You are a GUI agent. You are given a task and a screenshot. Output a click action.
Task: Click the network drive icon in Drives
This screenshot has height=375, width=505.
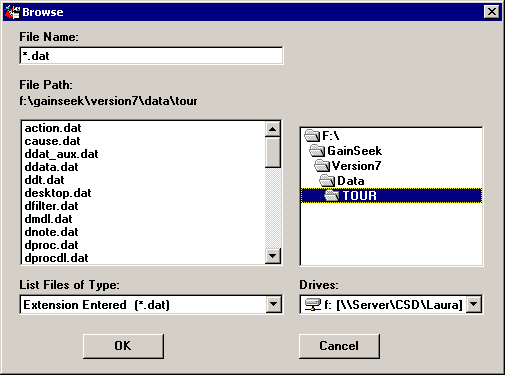pyautogui.click(x=313, y=305)
